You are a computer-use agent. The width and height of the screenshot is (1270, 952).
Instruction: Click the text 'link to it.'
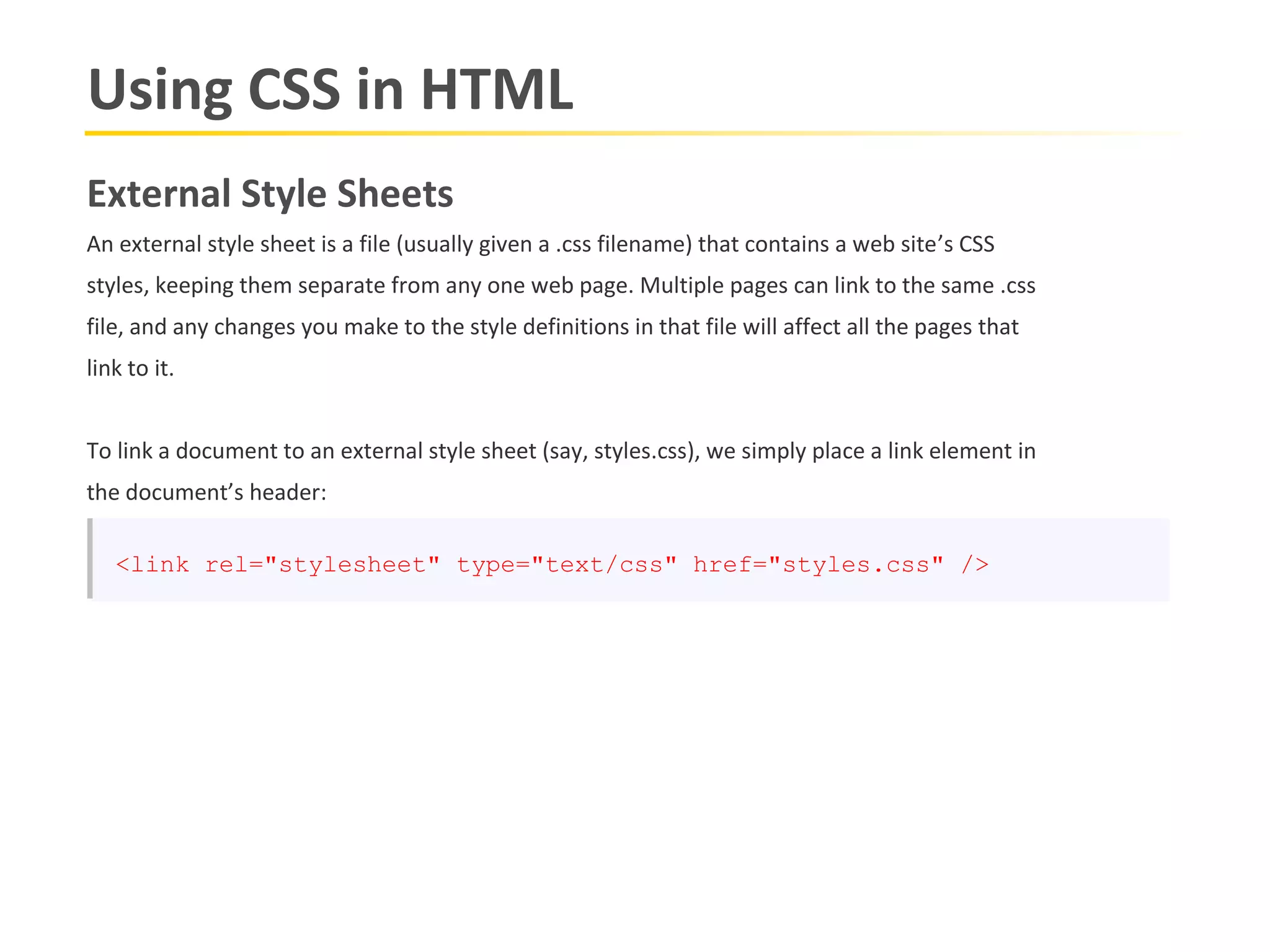click(130, 368)
